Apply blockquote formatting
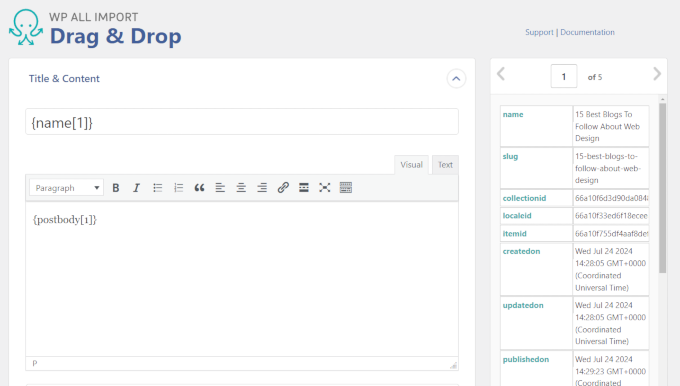This screenshot has width=680, height=386. click(199, 188)
